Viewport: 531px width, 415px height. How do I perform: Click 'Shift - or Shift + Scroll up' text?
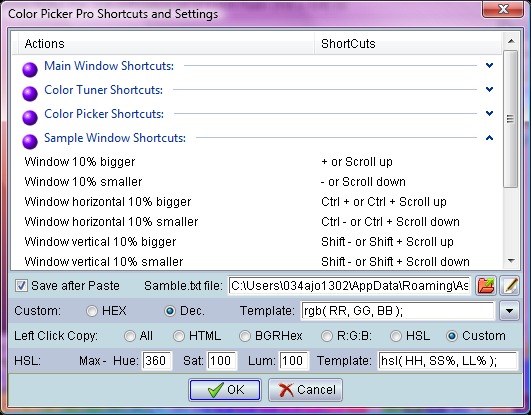387,242
